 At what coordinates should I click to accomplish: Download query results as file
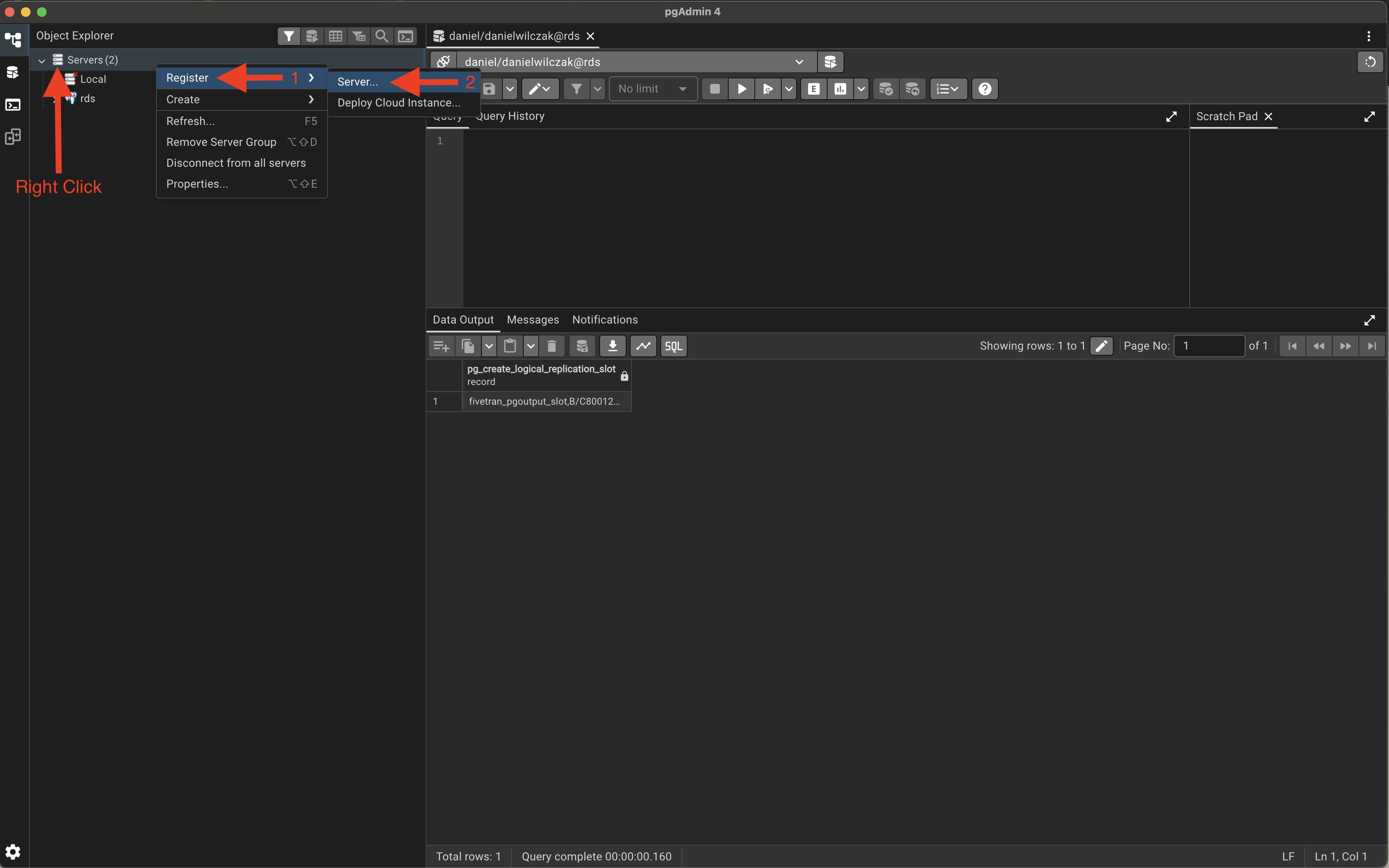point(613,346)
